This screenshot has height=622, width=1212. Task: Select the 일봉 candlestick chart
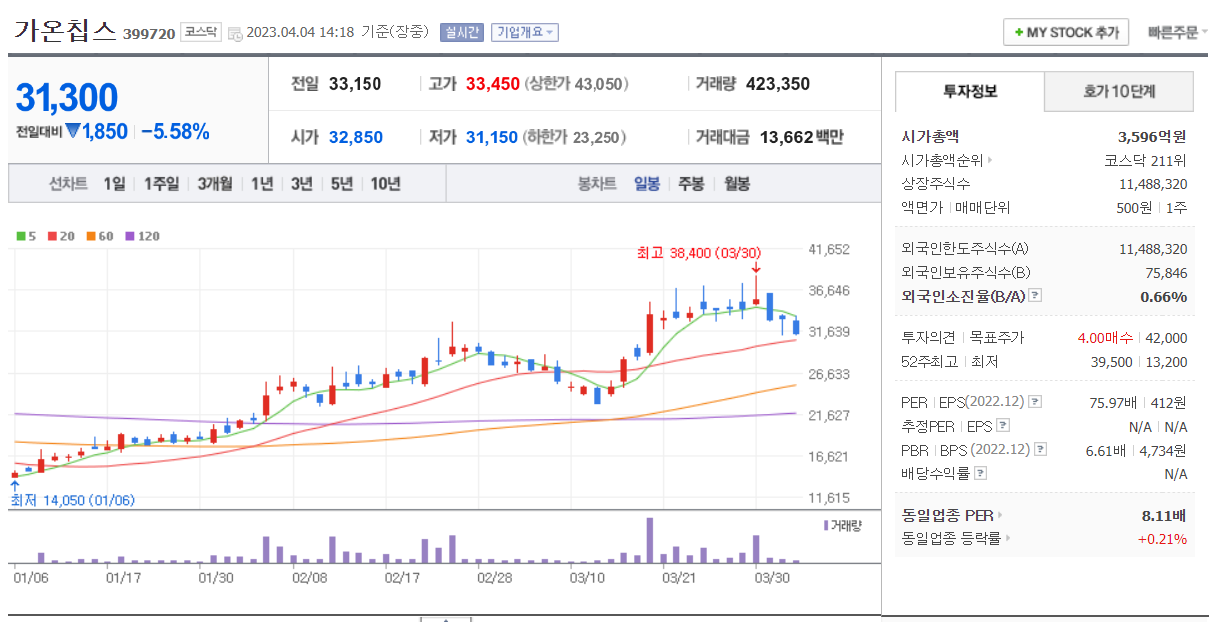tap(647, 184)
